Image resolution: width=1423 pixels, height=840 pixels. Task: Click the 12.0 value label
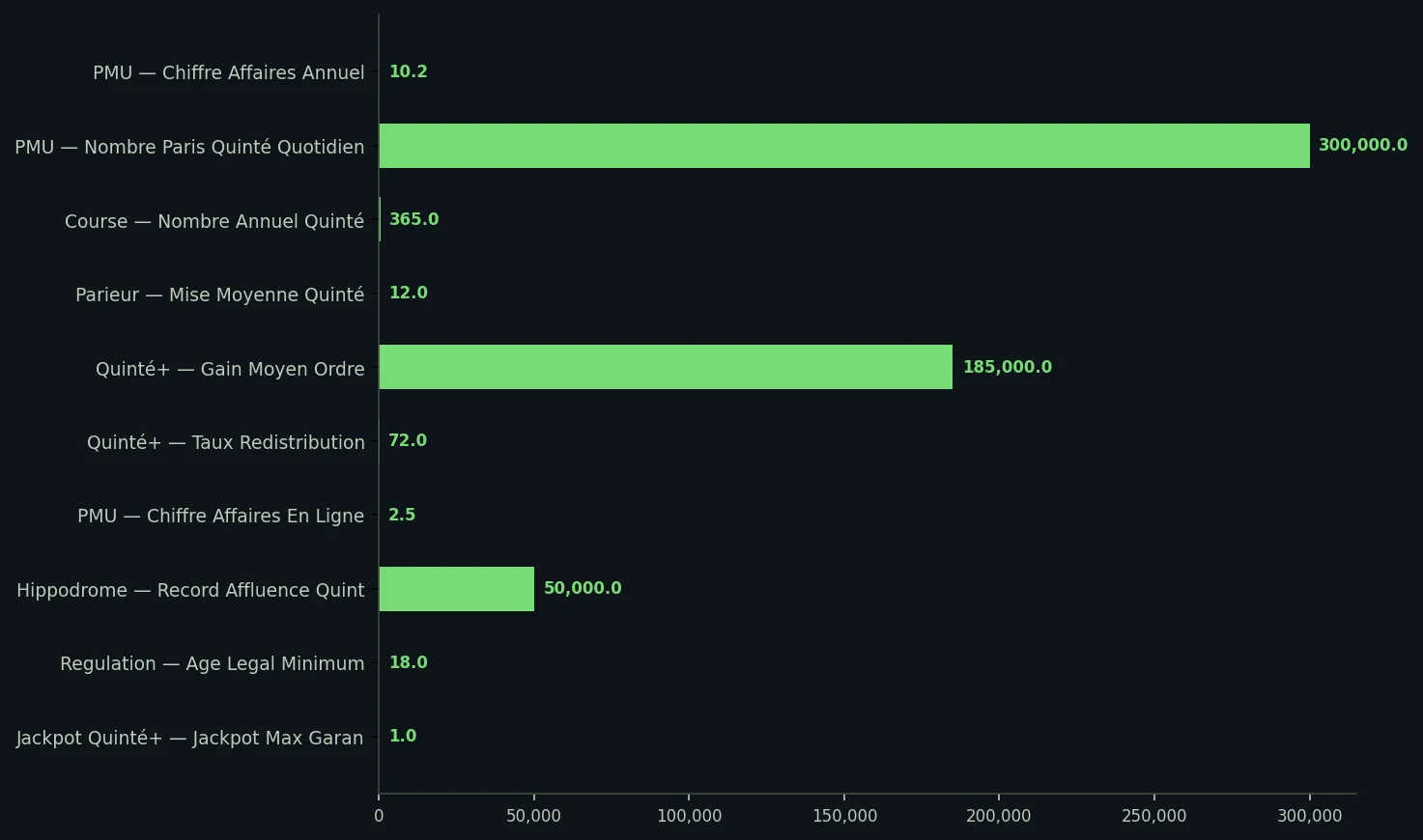tap(409, 293)
